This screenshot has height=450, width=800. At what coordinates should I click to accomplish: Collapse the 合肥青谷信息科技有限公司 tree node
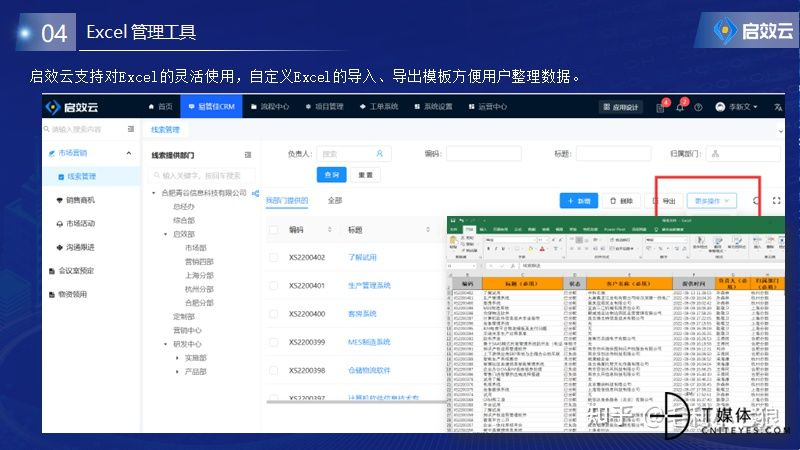[x=154, y=193]
